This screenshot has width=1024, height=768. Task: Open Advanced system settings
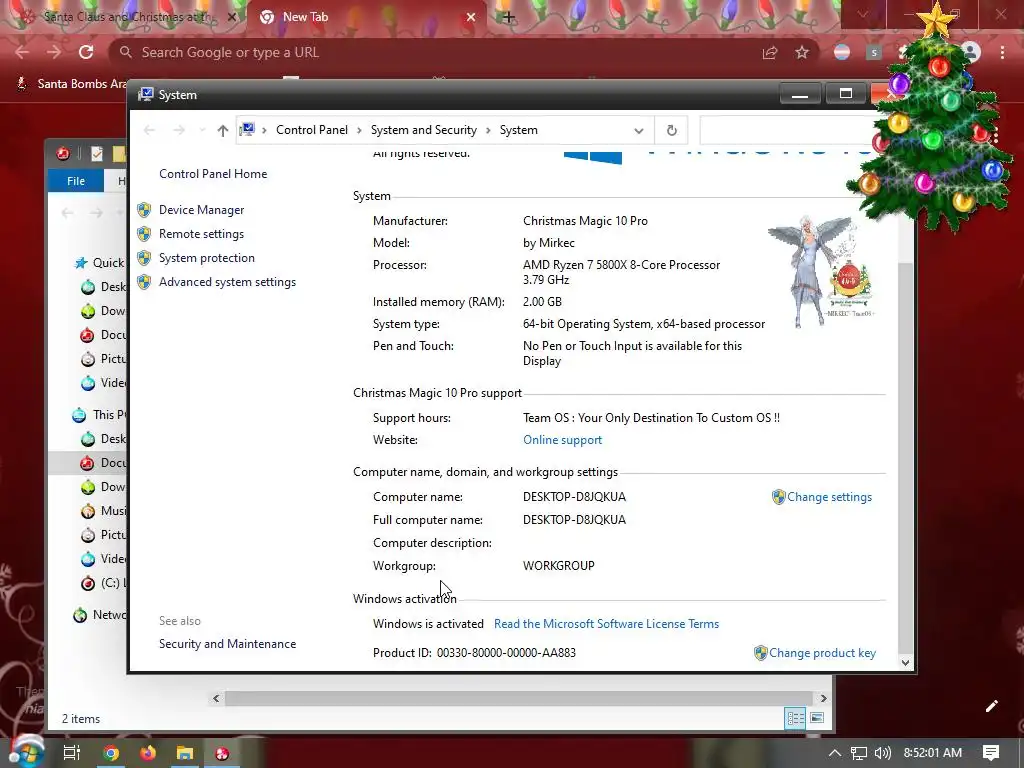coord(227,282)
